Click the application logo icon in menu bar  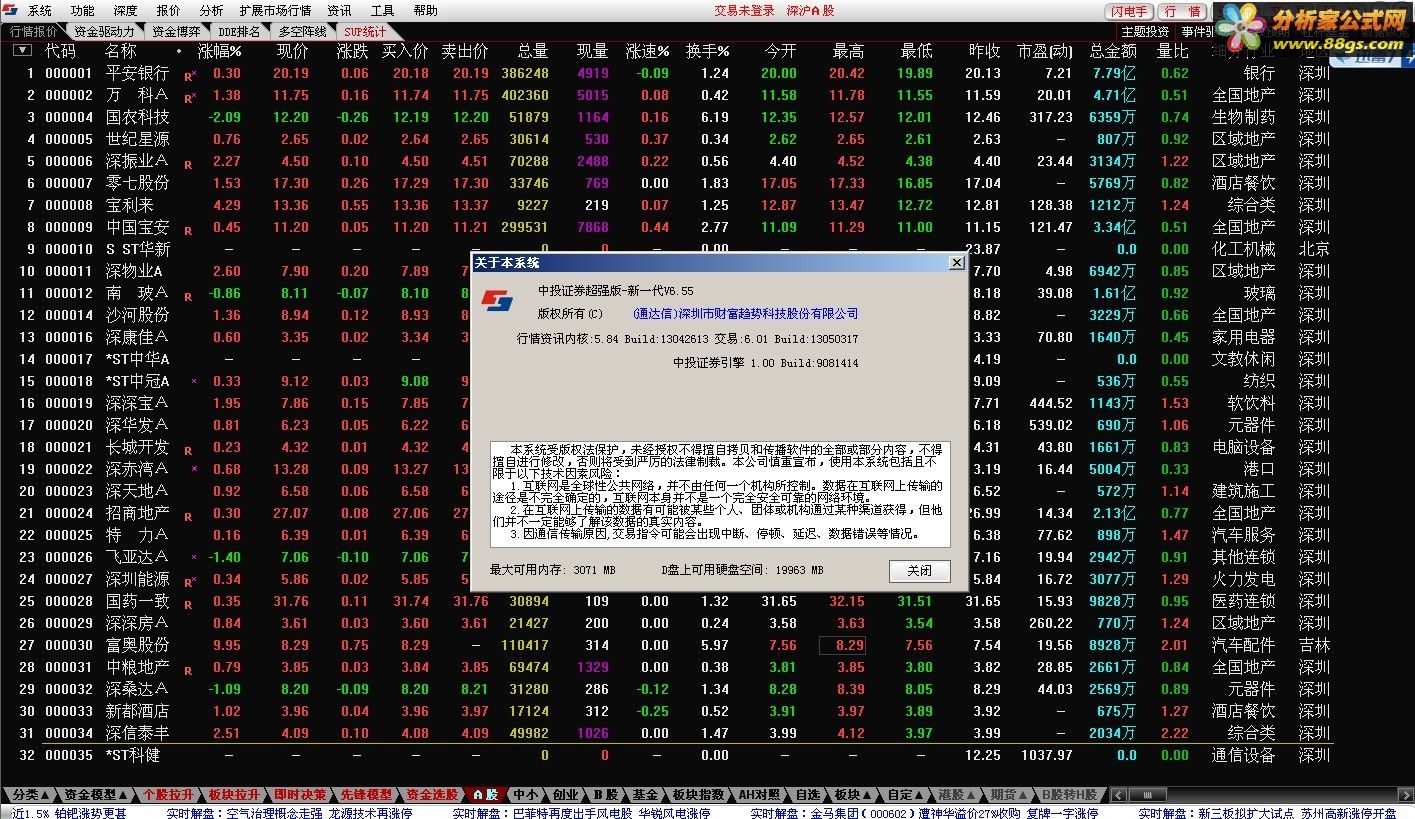(11, 11)
